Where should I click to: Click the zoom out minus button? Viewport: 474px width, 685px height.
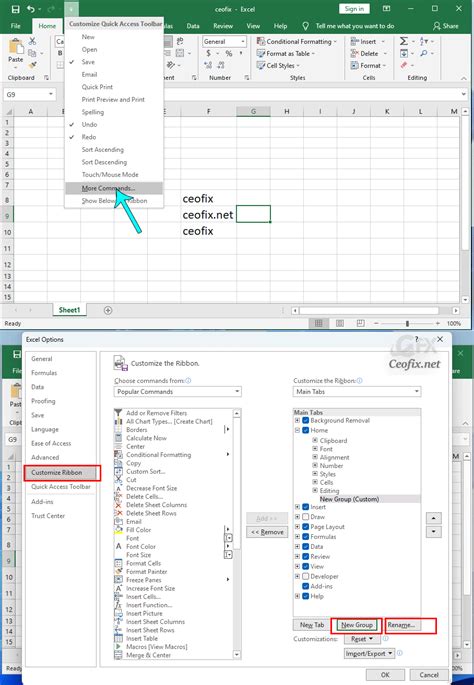click(x=376, y=323)
